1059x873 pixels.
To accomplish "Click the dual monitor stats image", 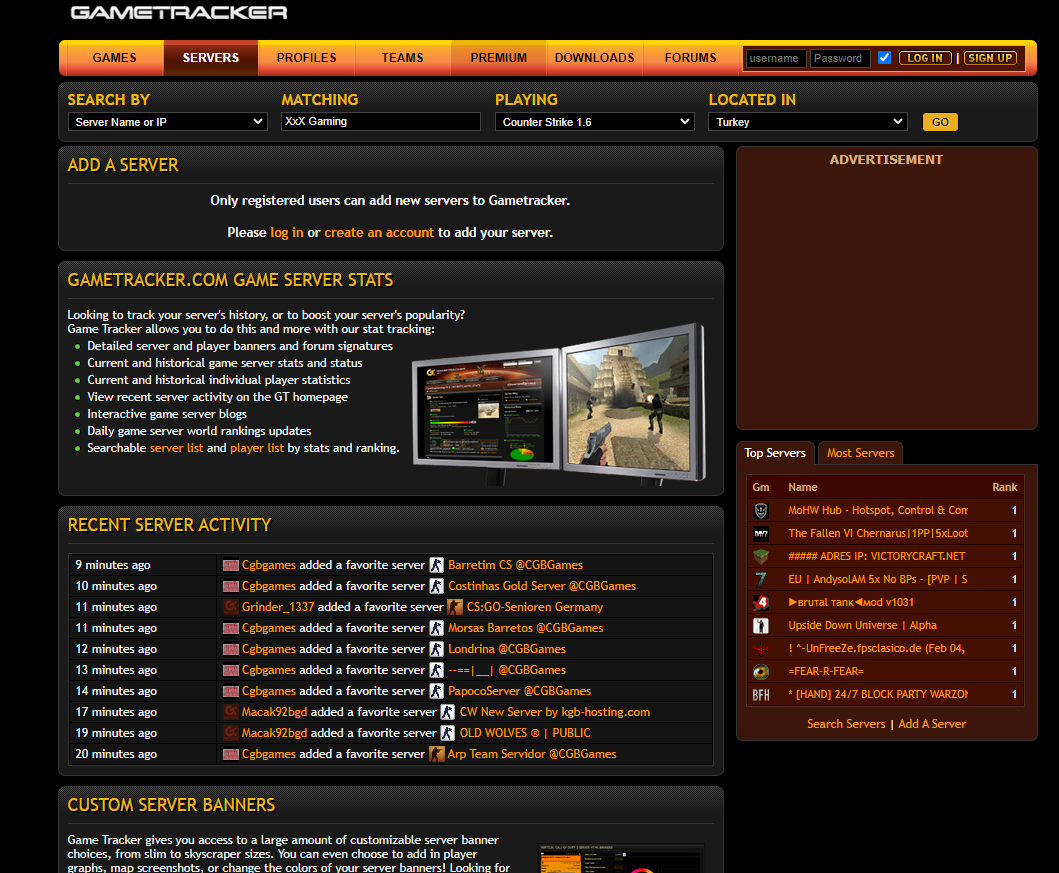I will 559,405.
